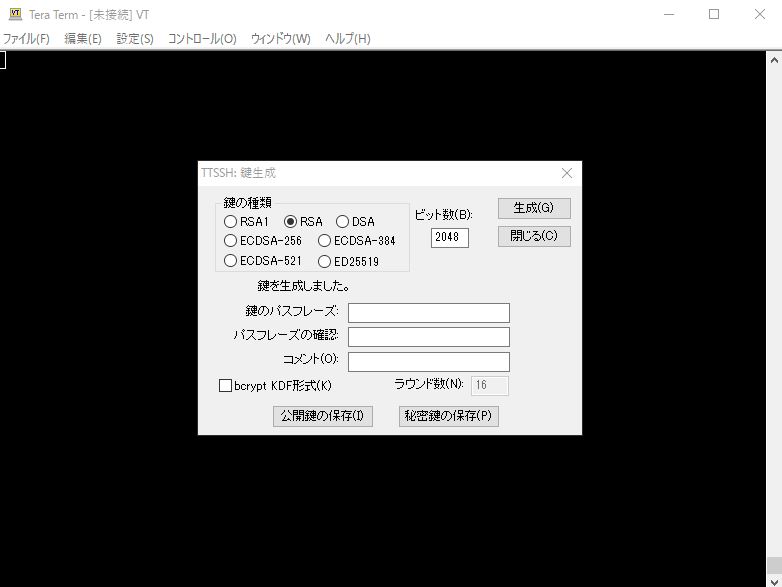Click the ラウンド数 rounds field

point(490,386)
